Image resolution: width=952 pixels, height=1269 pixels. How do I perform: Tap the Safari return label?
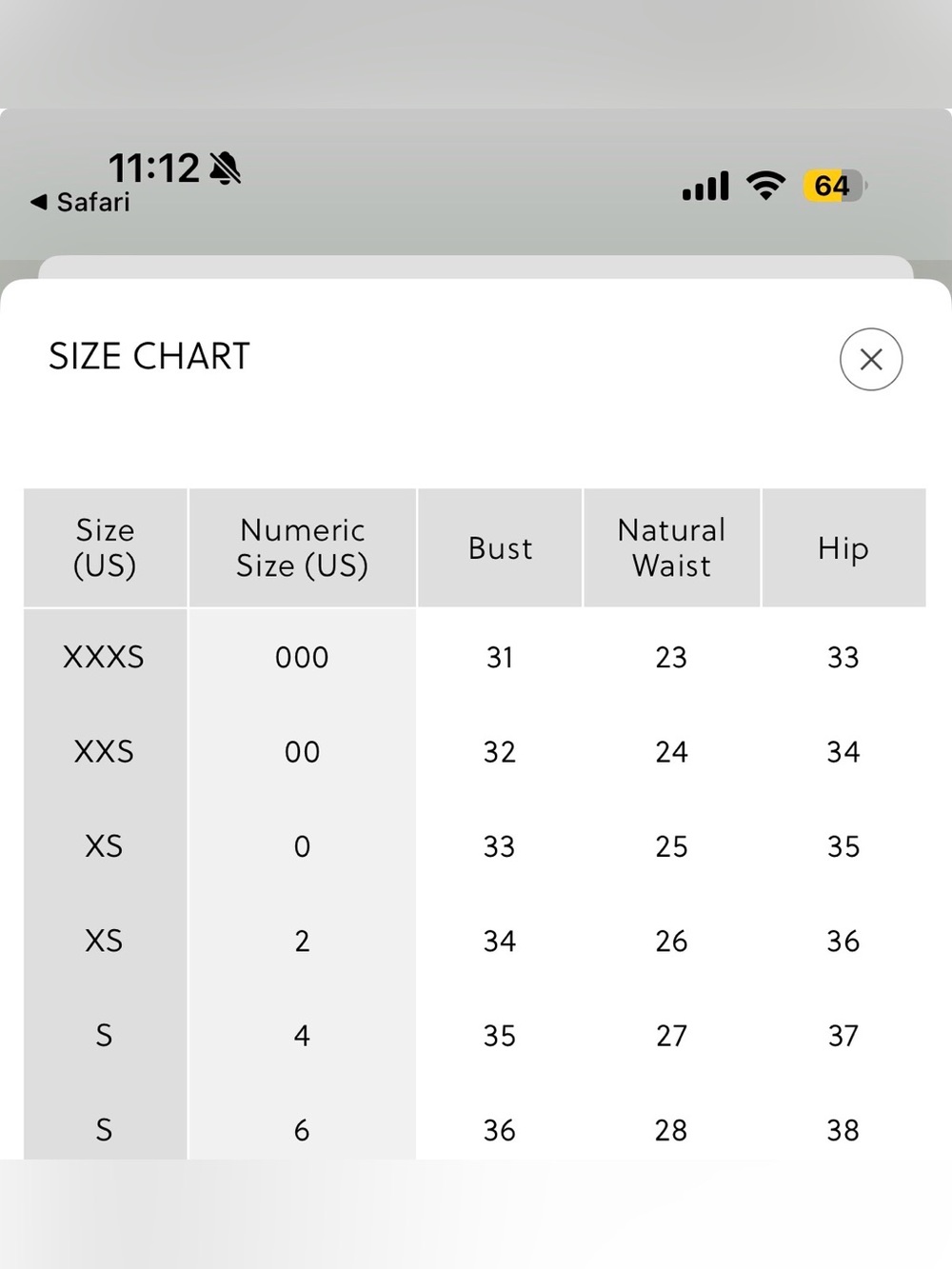[92, 202]
